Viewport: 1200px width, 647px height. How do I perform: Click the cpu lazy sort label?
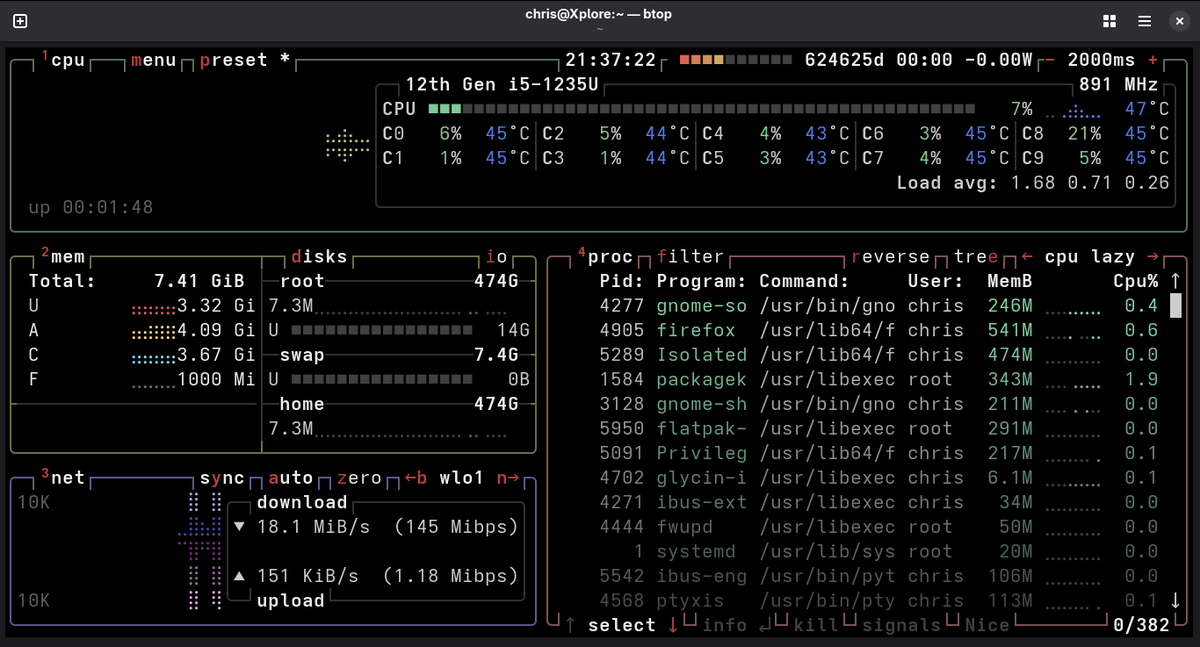point(1090,256)
